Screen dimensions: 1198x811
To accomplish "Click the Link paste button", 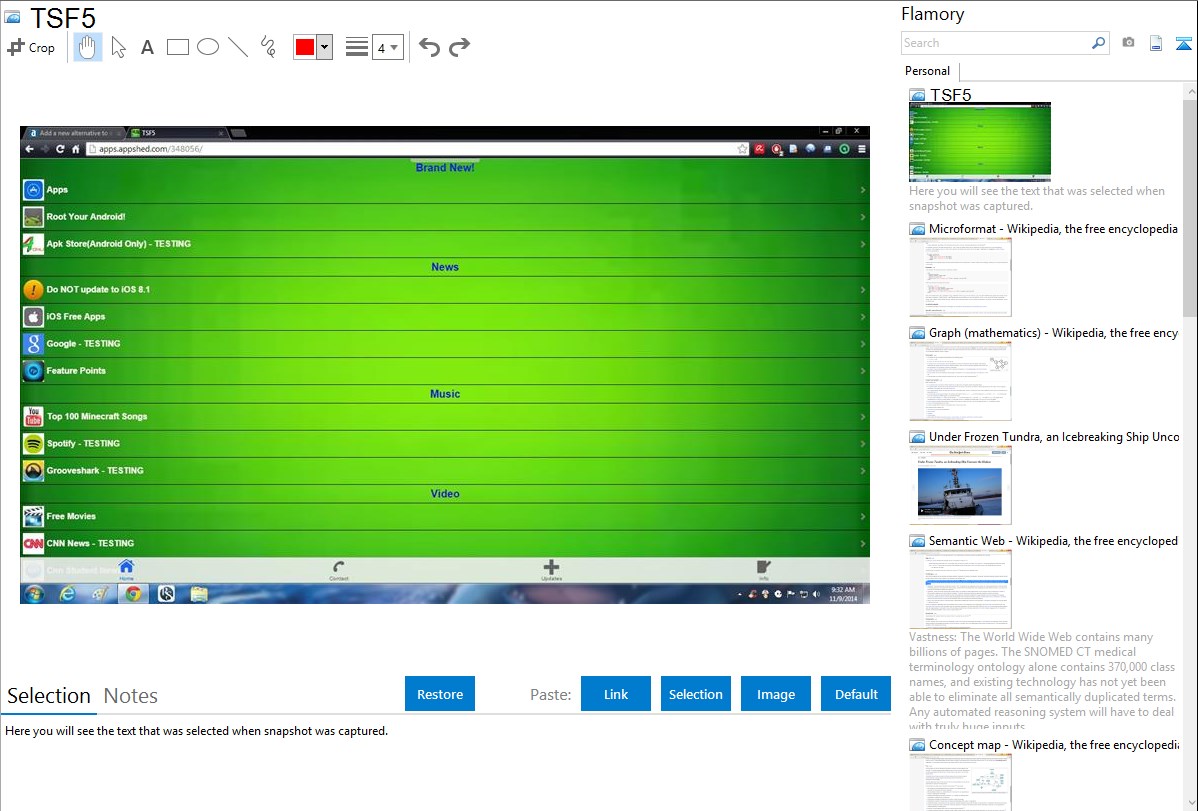I will (616, 694).
